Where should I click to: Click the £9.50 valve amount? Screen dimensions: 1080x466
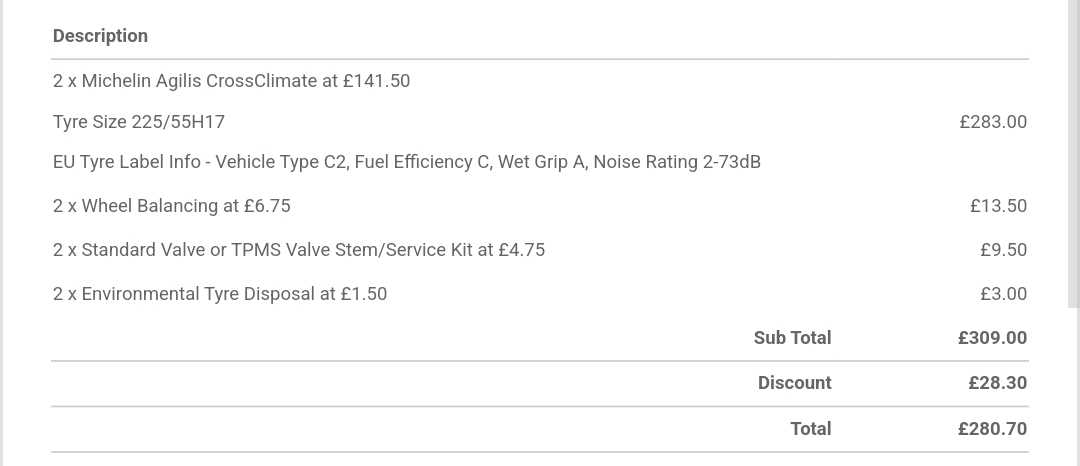point(1003,250)
